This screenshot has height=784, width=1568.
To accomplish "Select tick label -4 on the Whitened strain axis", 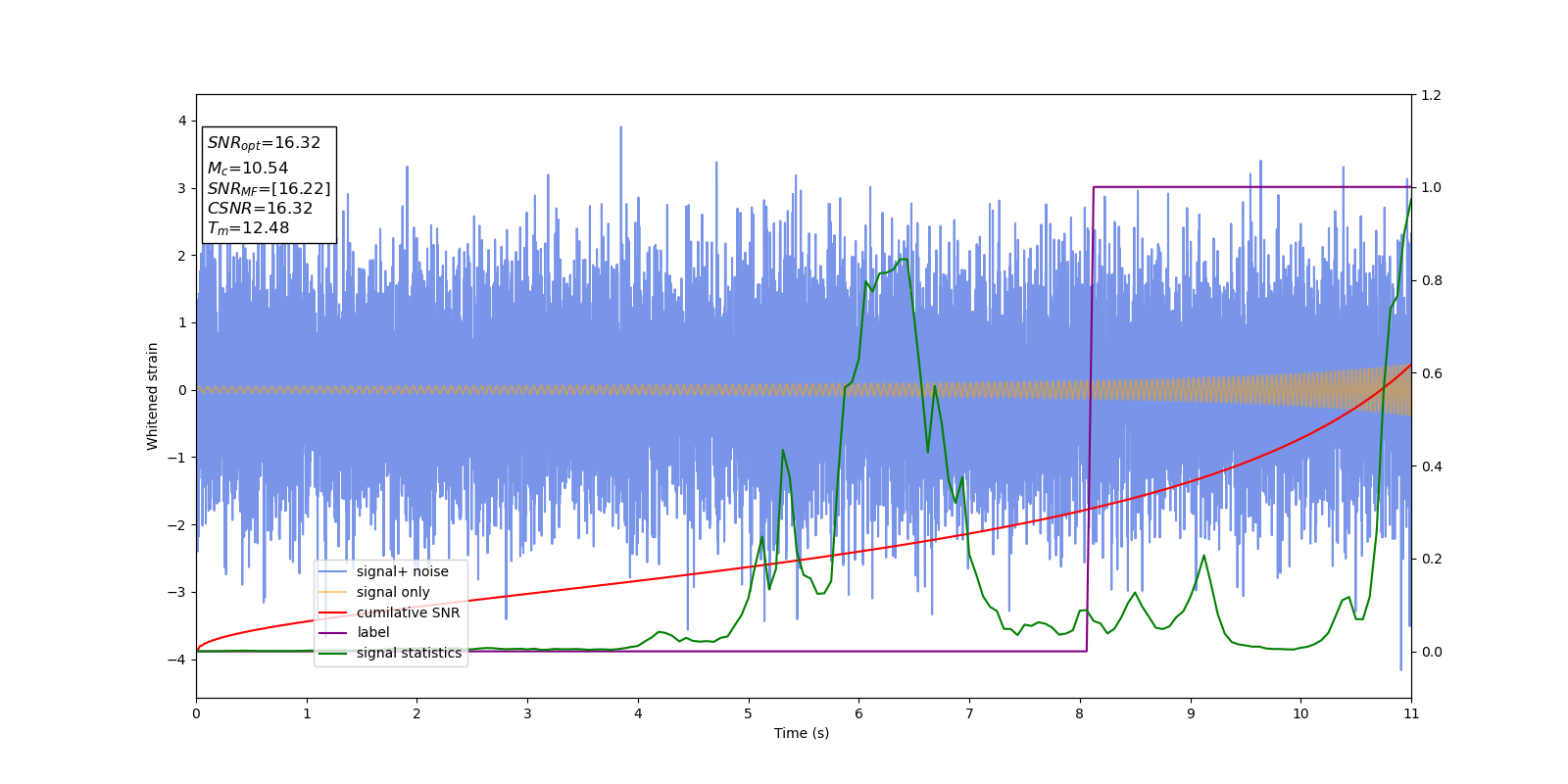I will [176, 660].
